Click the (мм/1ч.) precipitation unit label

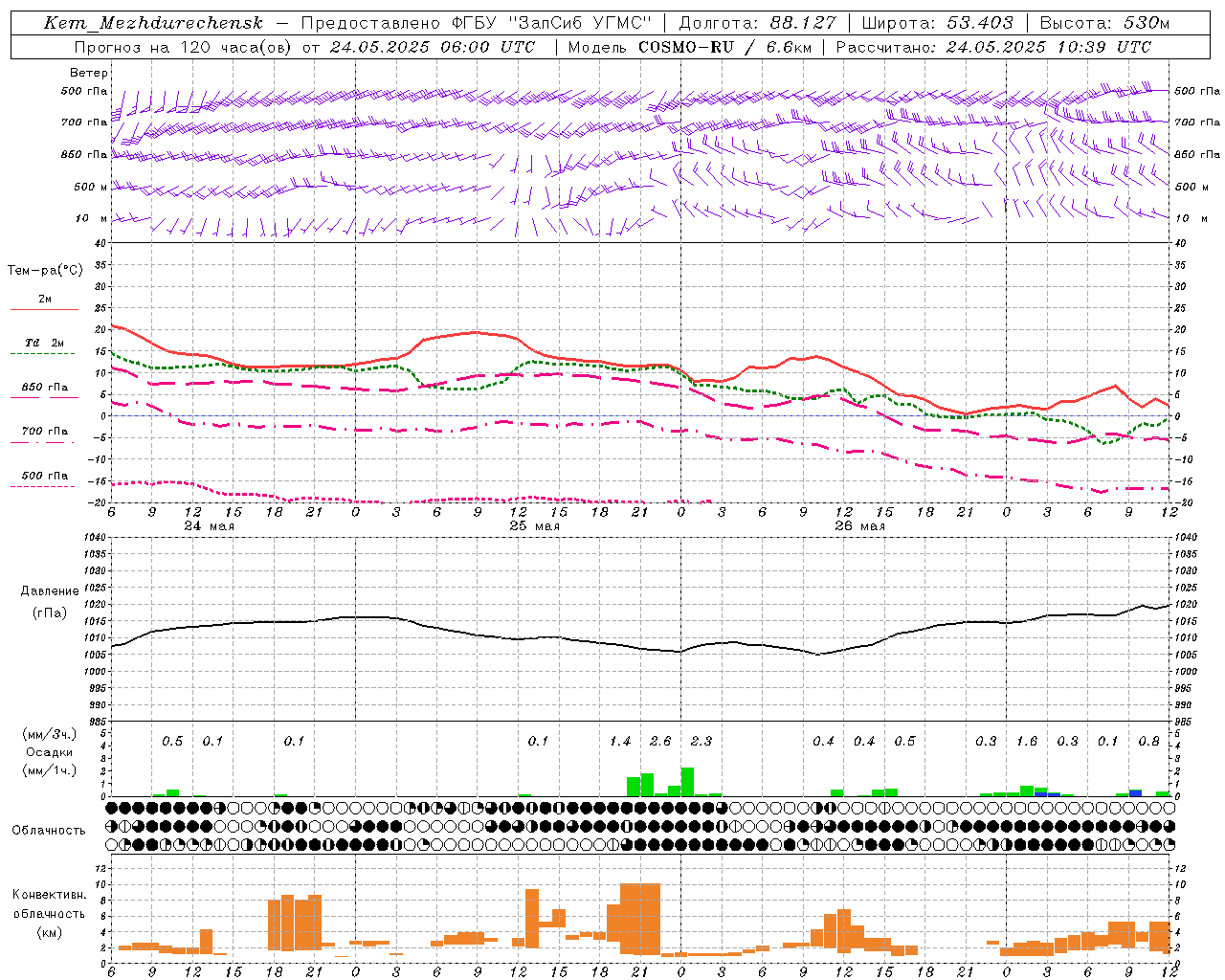tap(50, 770)
